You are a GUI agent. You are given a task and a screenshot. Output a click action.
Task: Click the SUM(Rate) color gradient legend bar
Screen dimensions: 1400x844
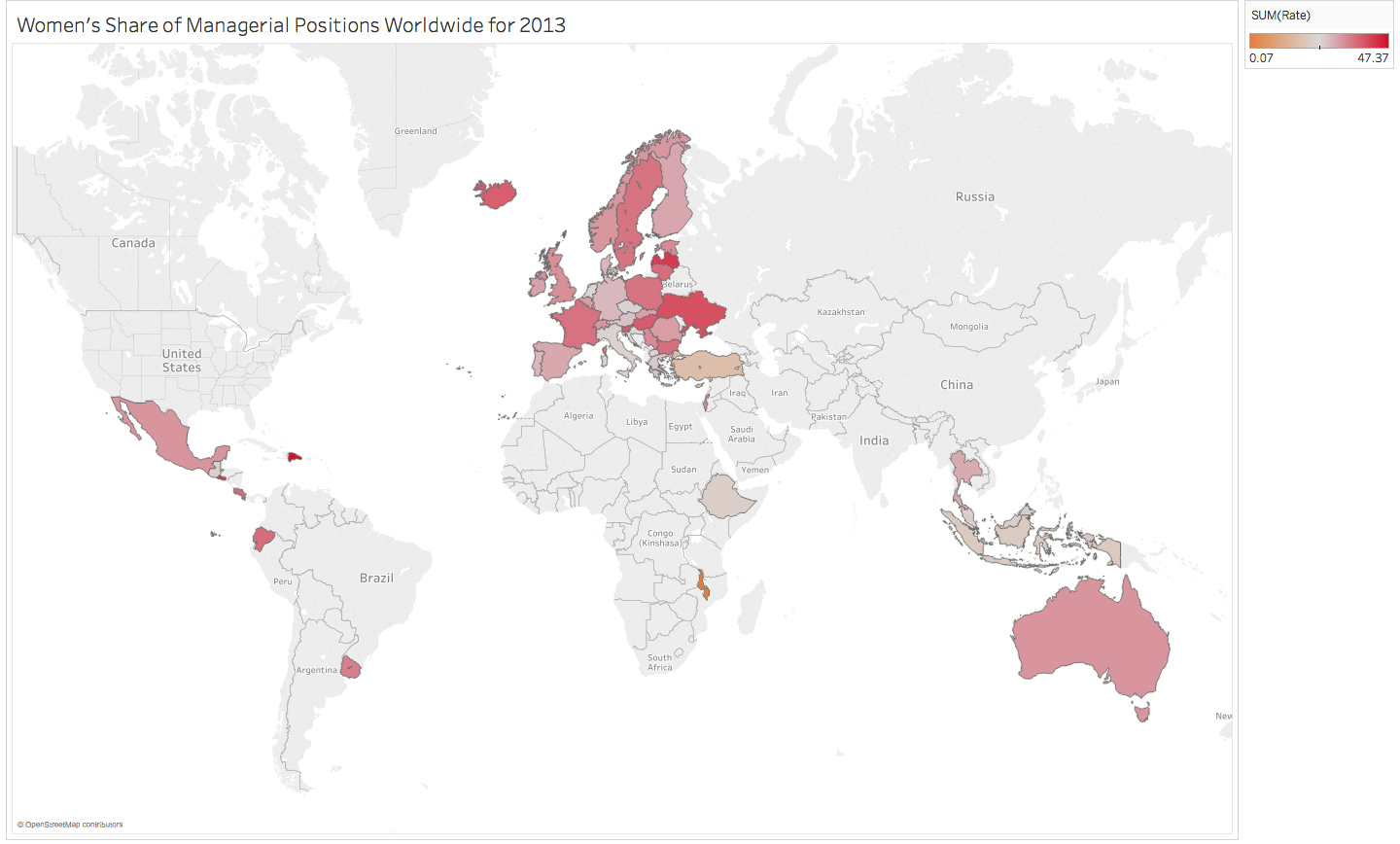[x=1318, y=41]
